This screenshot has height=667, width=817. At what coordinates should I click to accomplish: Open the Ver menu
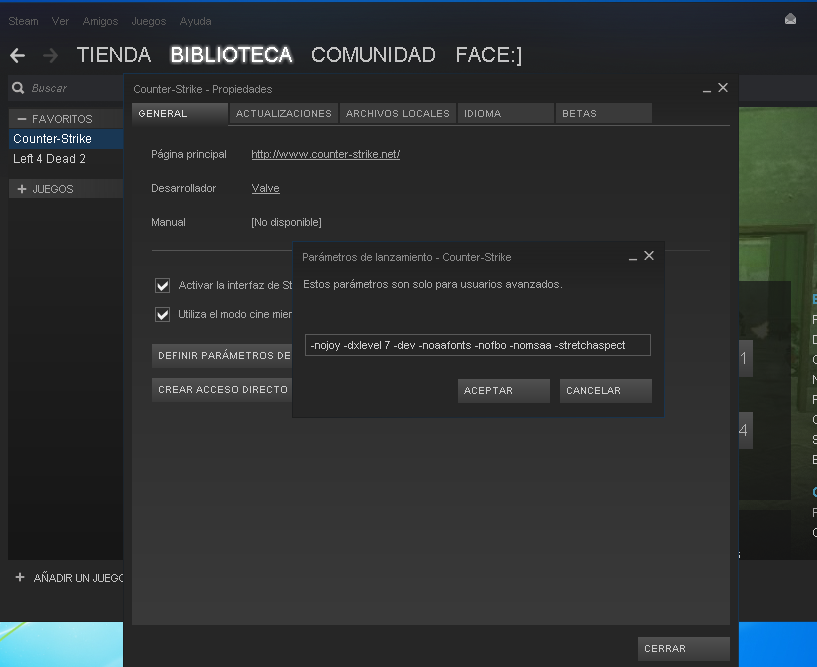(x=60, y=21)
